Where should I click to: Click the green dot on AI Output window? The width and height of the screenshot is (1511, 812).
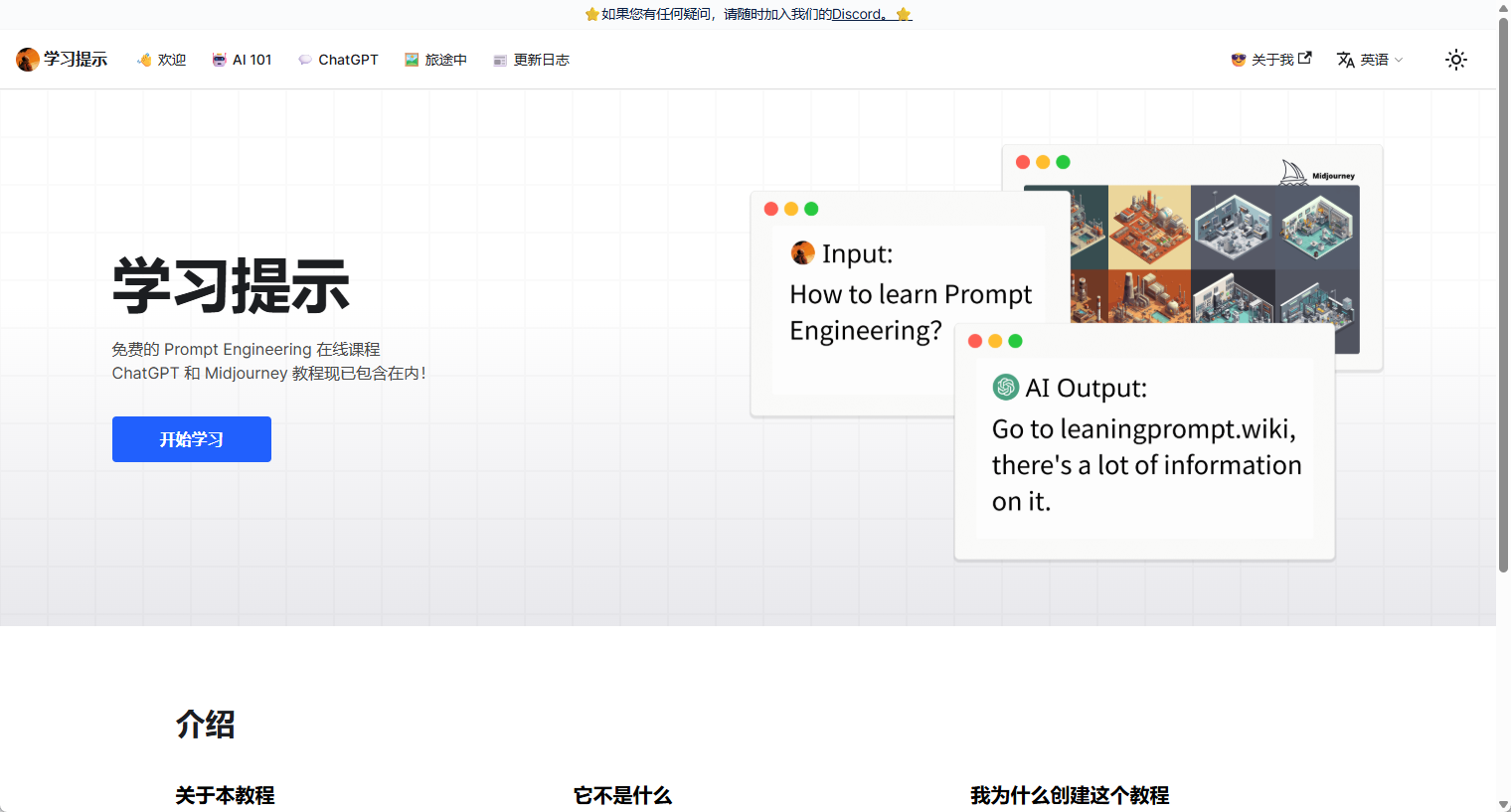[1015, 341]
